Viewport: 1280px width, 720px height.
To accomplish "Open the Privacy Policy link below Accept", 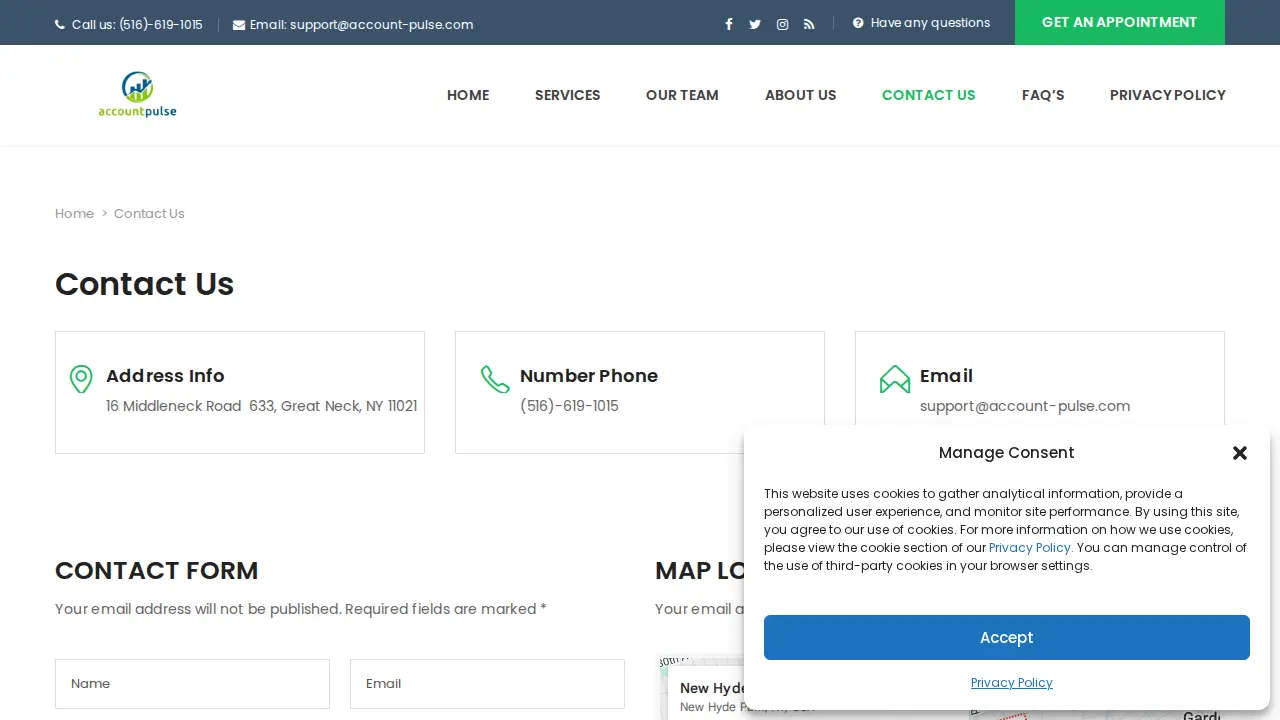I will coord(1012,682).
